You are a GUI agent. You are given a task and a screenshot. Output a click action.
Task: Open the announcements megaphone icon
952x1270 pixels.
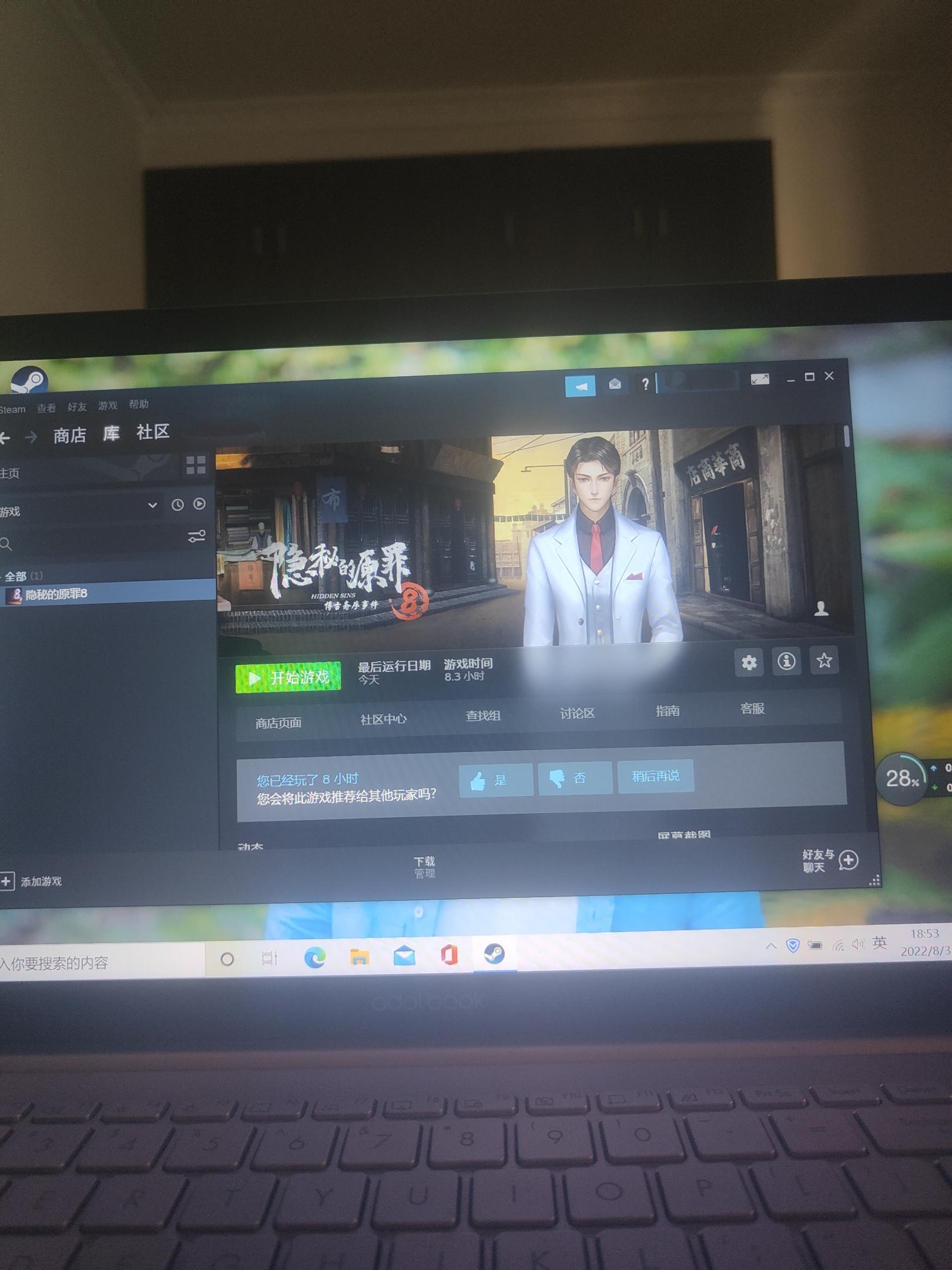click(x=580, y=386)
